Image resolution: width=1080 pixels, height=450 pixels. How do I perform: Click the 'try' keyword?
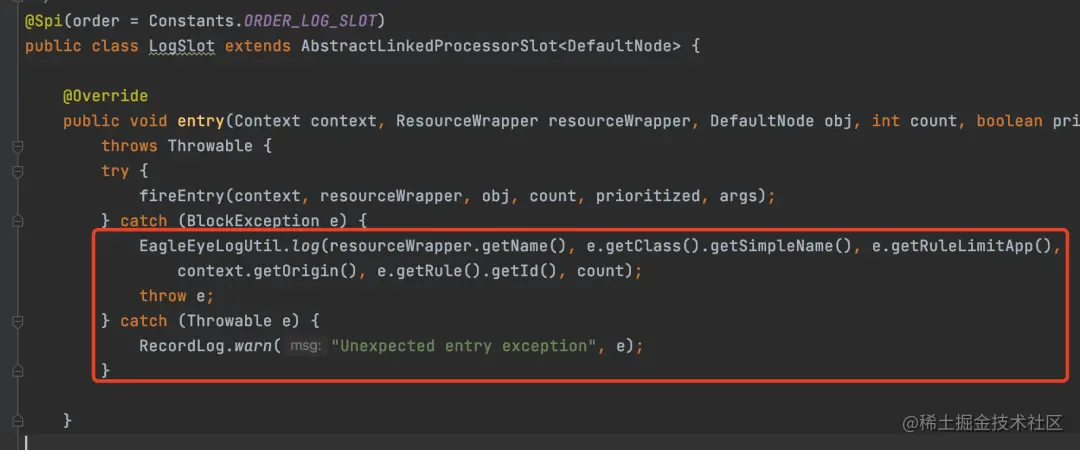(x=115, y=171)
